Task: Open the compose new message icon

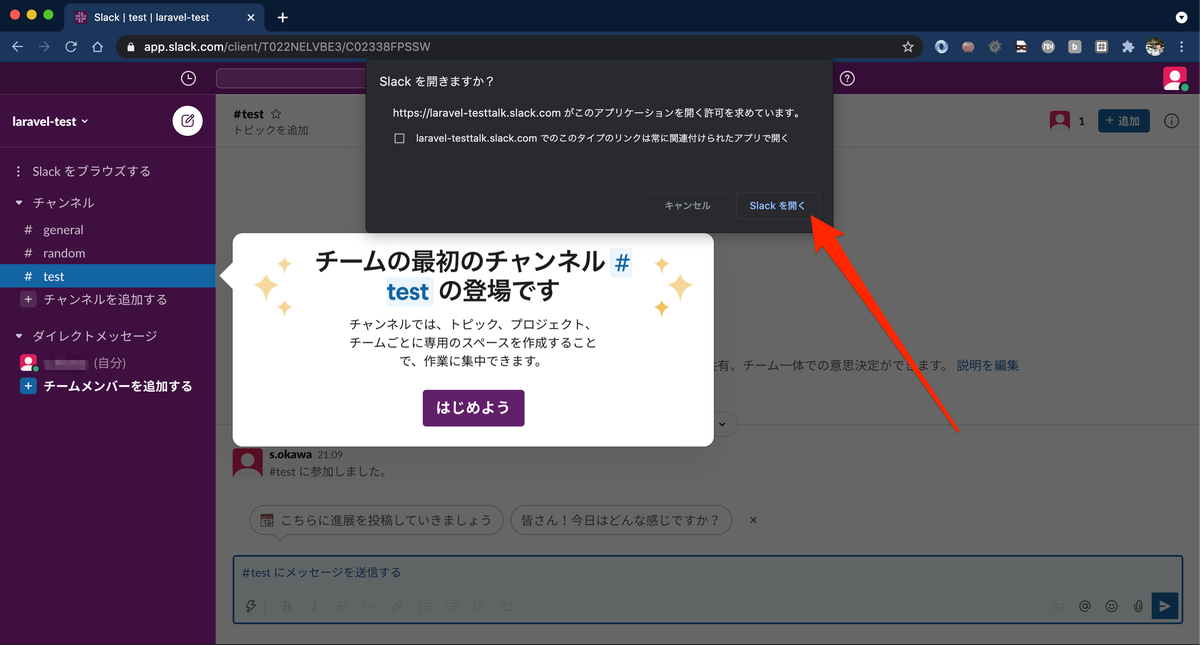Action: pyautogui.click(x=187, y=121)
